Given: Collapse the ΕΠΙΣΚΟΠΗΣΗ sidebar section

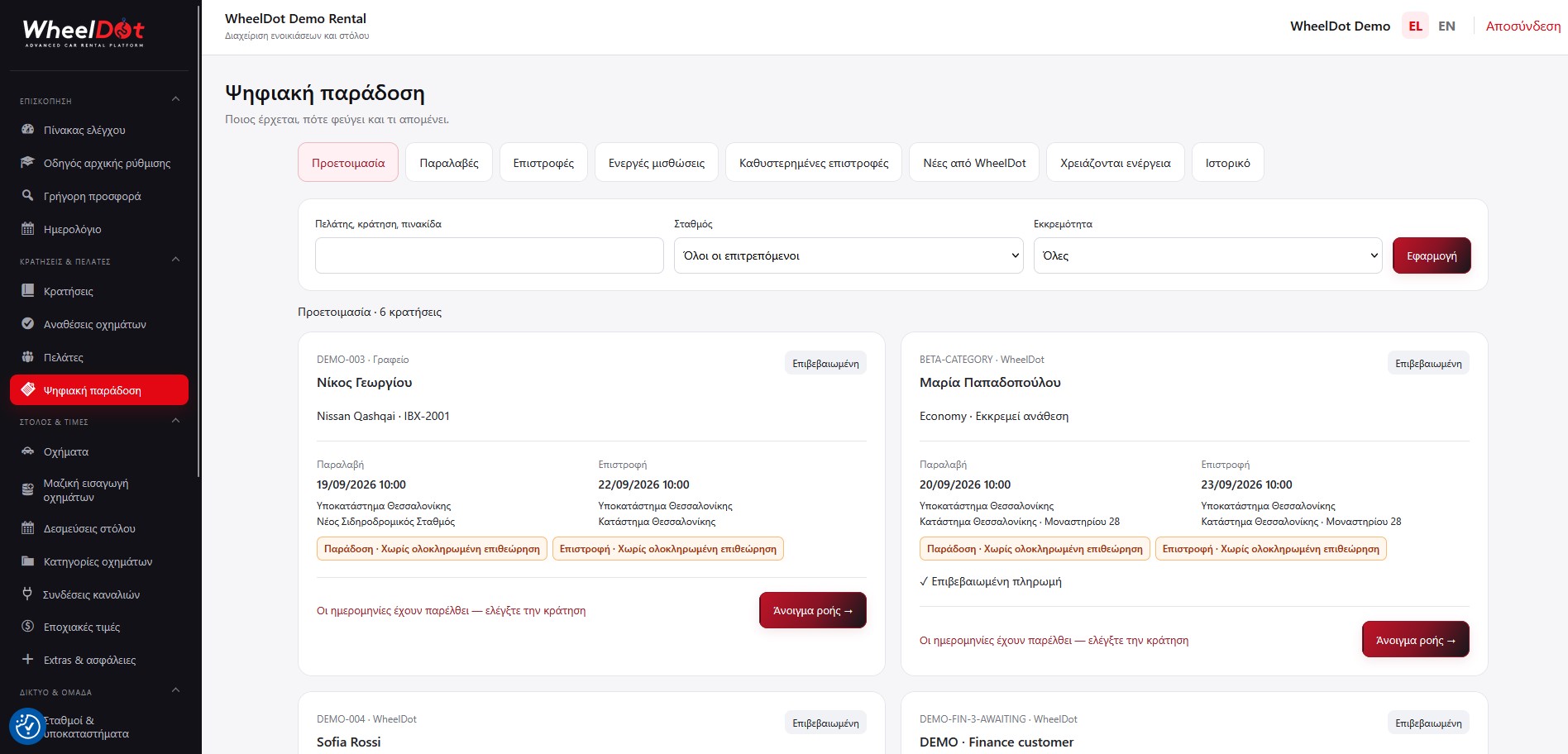Looking at the screenshot, I should click(175, 99).
